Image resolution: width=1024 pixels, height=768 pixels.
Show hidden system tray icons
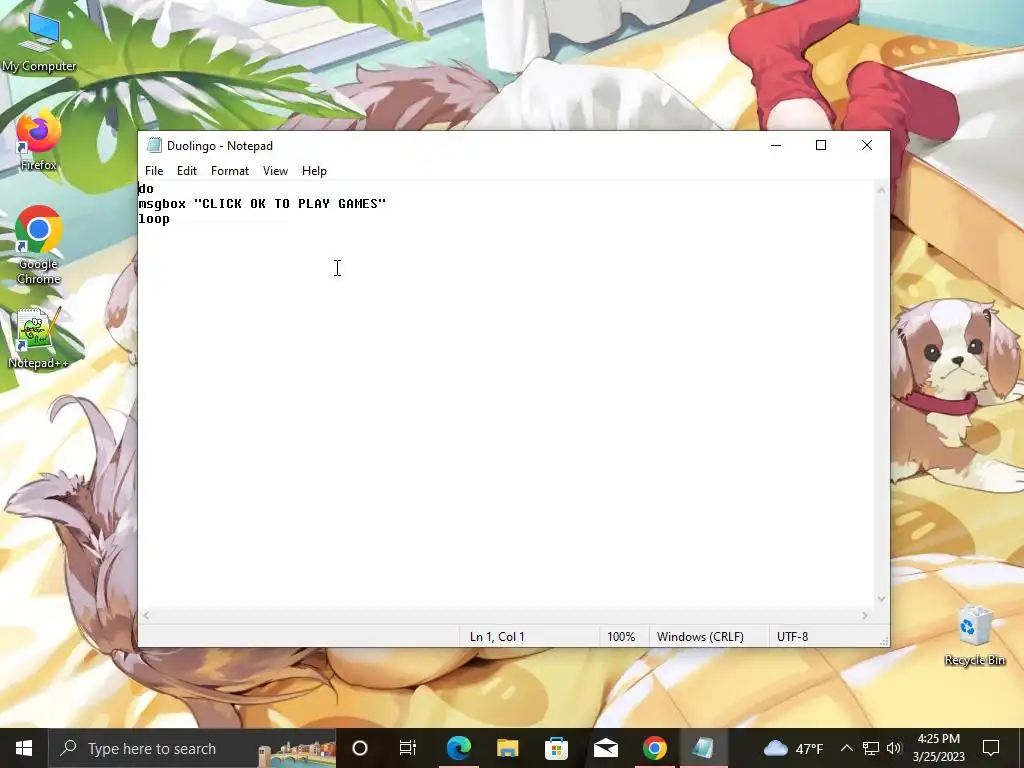point(846,748)
